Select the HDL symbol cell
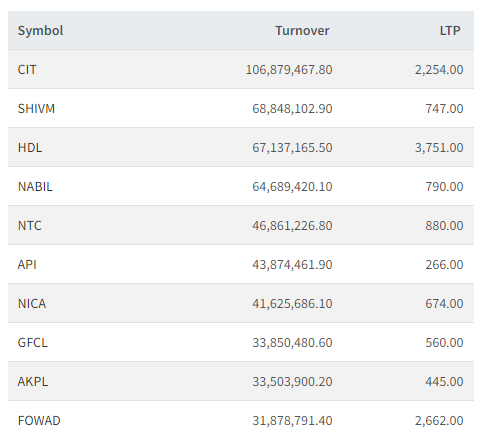This screenshot has width=483, height=436. [x=30, y=148]
